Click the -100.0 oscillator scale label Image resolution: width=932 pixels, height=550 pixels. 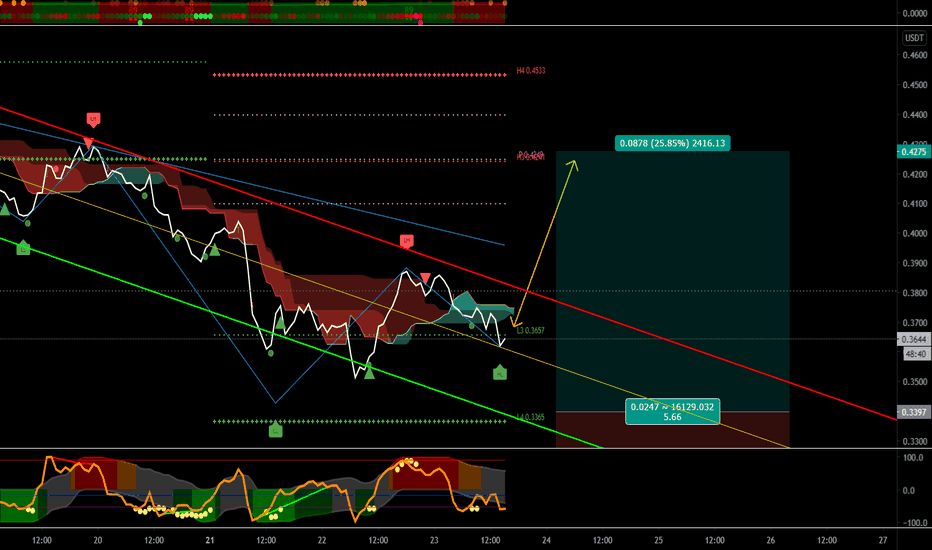tap(913, 523)
